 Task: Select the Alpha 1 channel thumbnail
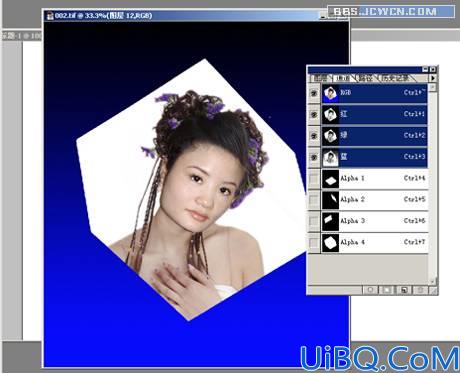[x=330, y=179]
